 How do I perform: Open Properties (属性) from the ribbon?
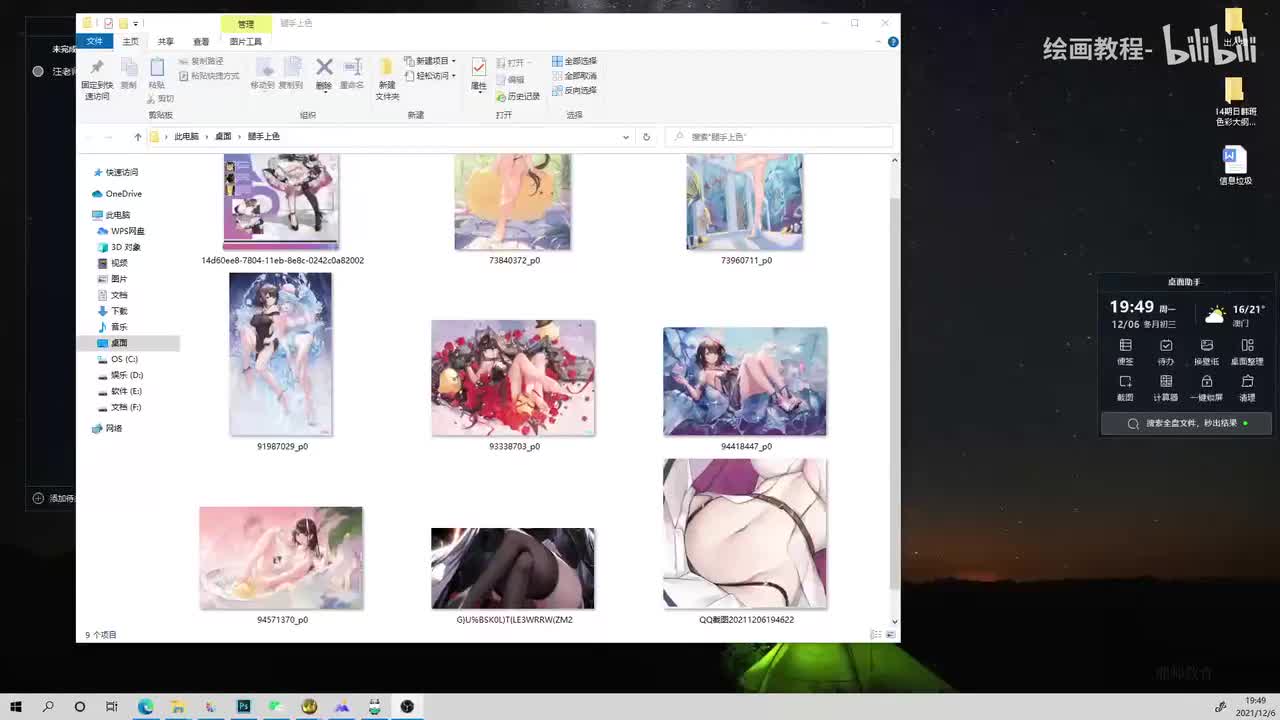pos(479,74)
